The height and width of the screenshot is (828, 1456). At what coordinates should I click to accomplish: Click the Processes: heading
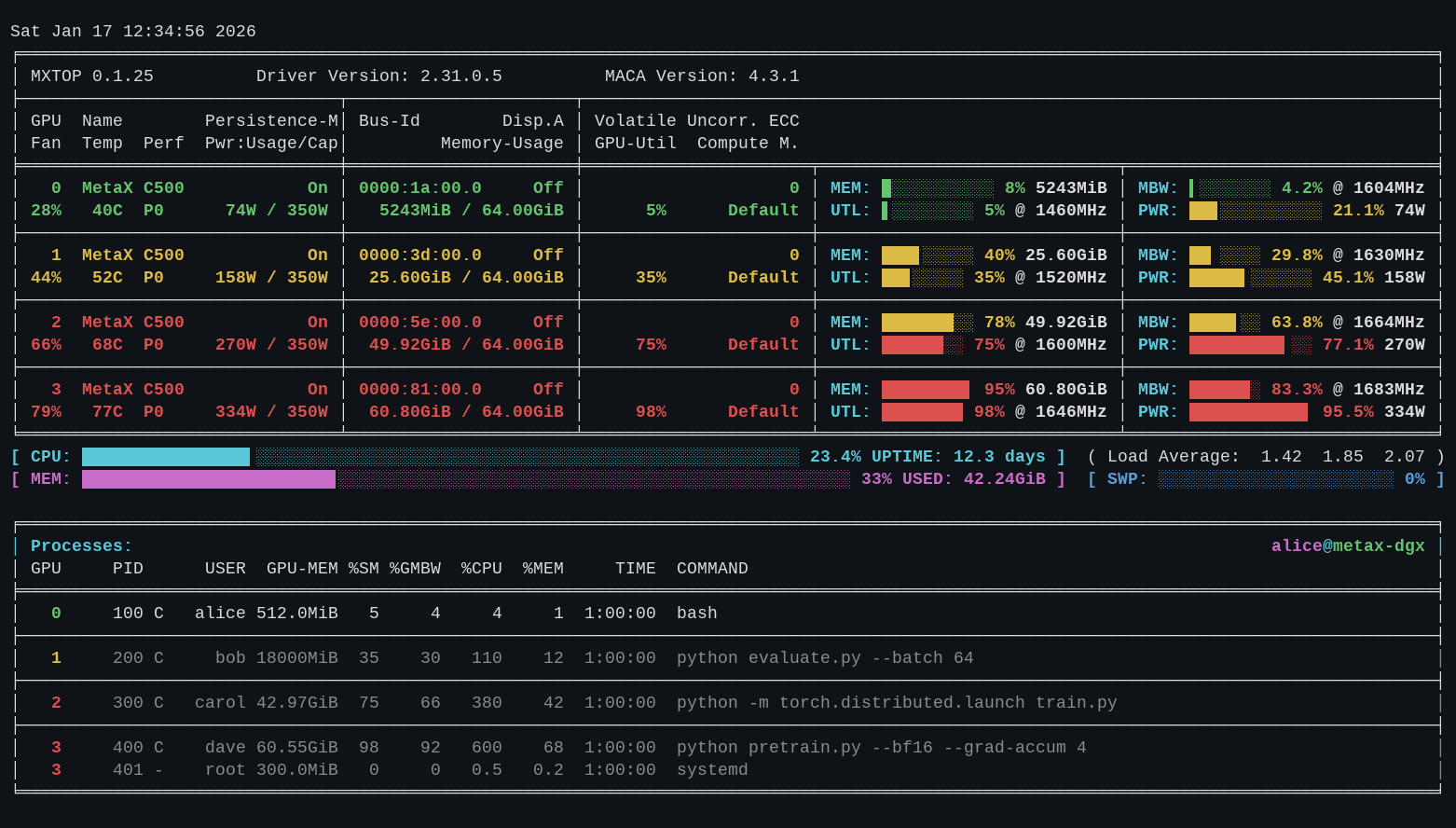click(x=82, y=546)
